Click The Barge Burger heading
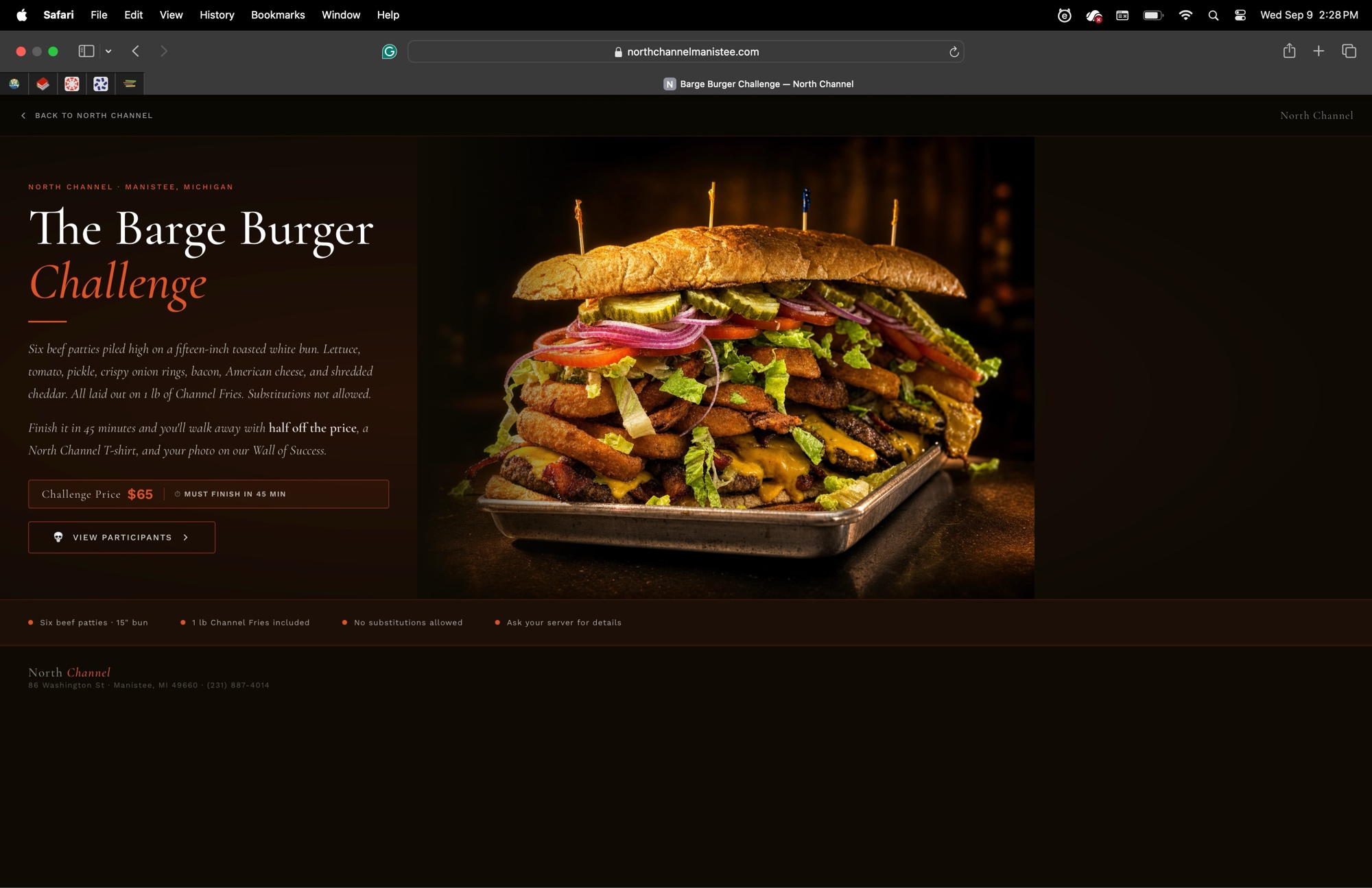Image resolution: width=1372 pixels, height=888 pixels. pyautogui.click(x=201, y=229)
